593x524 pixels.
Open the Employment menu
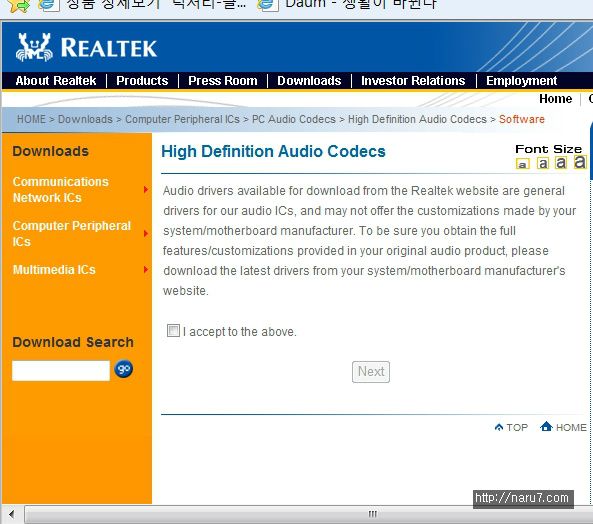point(522,81)
